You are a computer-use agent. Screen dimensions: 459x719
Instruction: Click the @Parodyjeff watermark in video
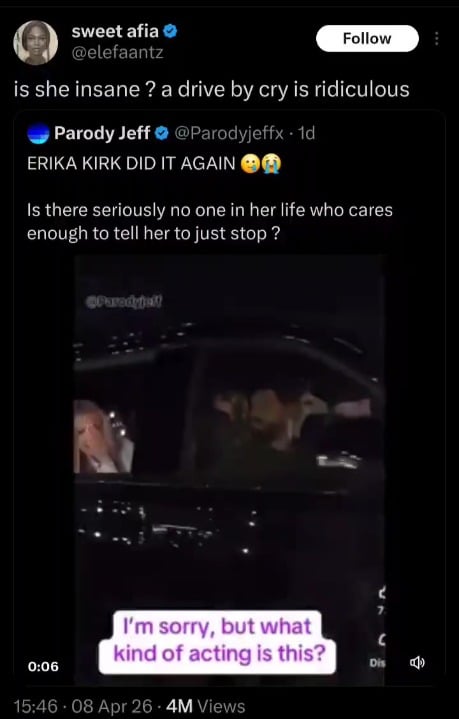coord(123,301)
